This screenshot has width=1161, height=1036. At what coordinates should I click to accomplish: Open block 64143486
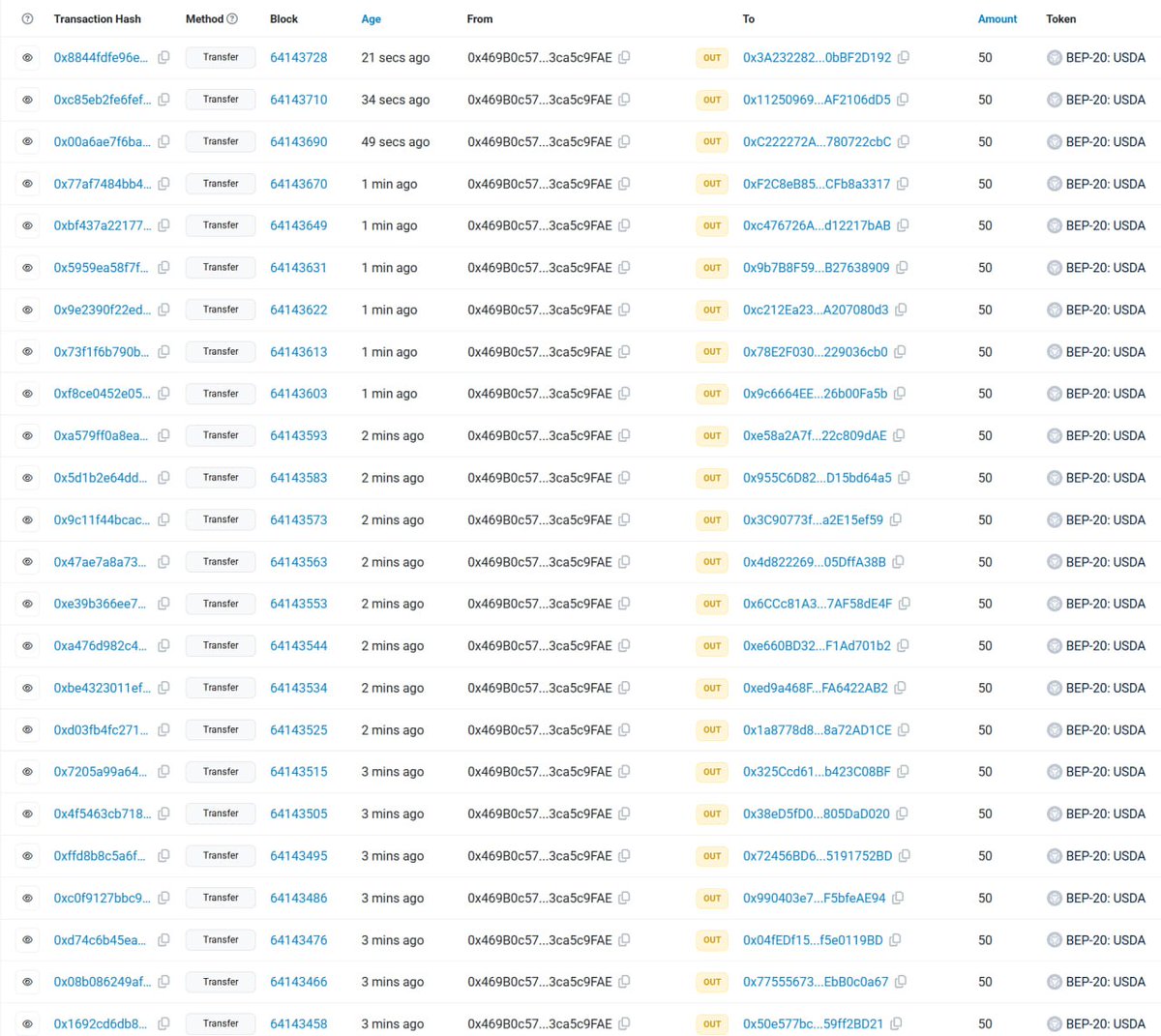tap(299, 898)
